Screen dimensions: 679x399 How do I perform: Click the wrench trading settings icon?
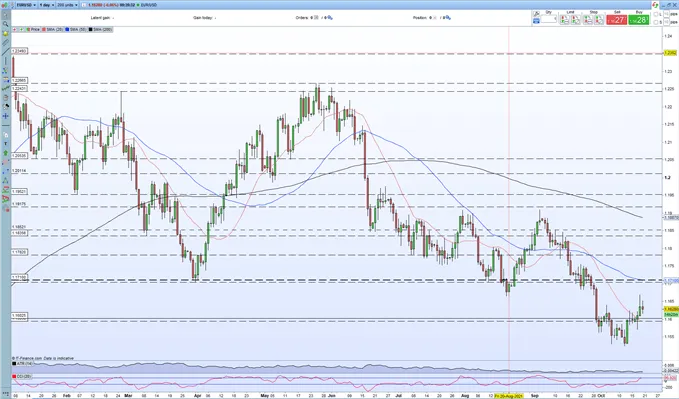click(x=537, y=13)
